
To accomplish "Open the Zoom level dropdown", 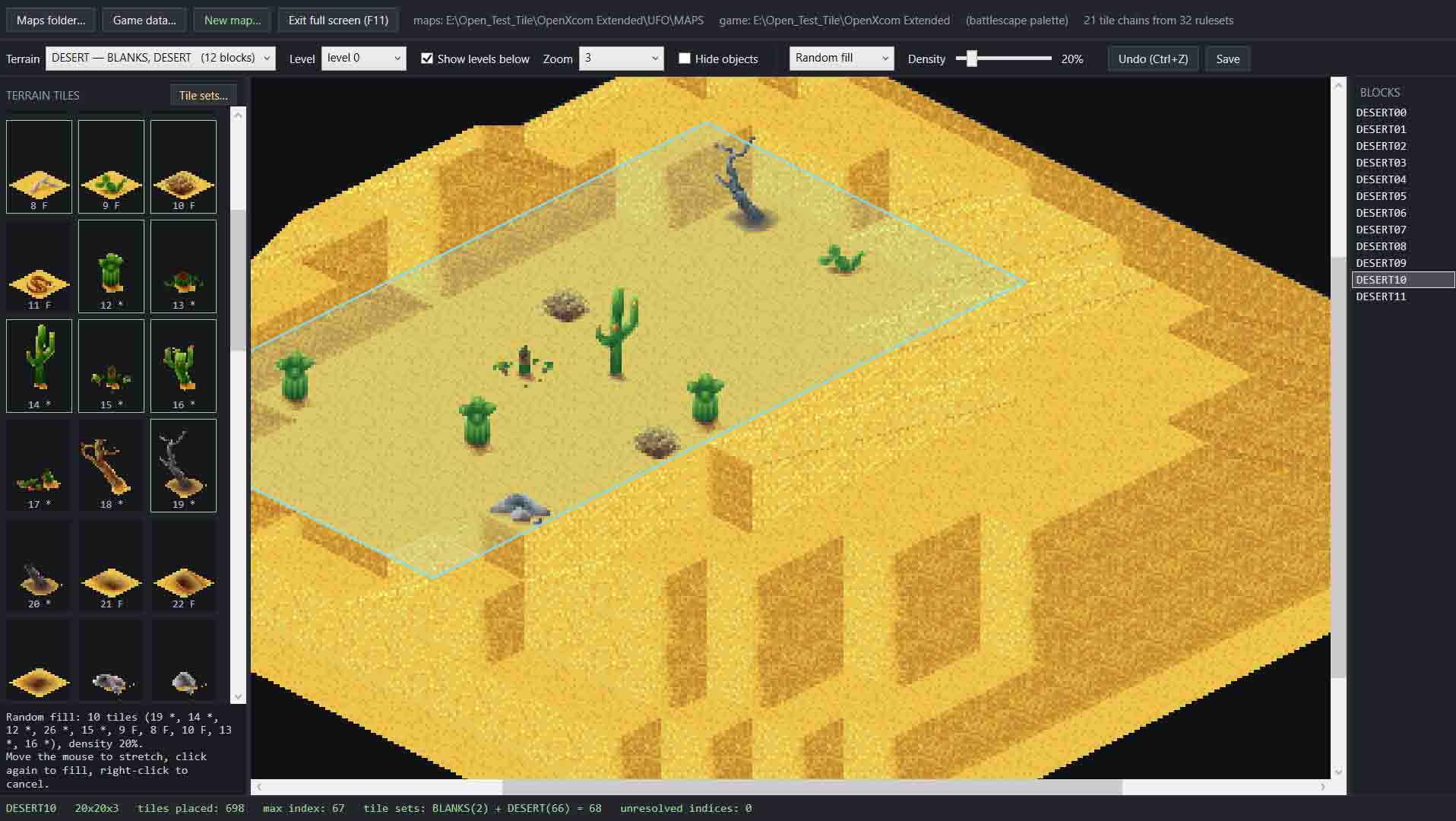I will tap(621, 59).
